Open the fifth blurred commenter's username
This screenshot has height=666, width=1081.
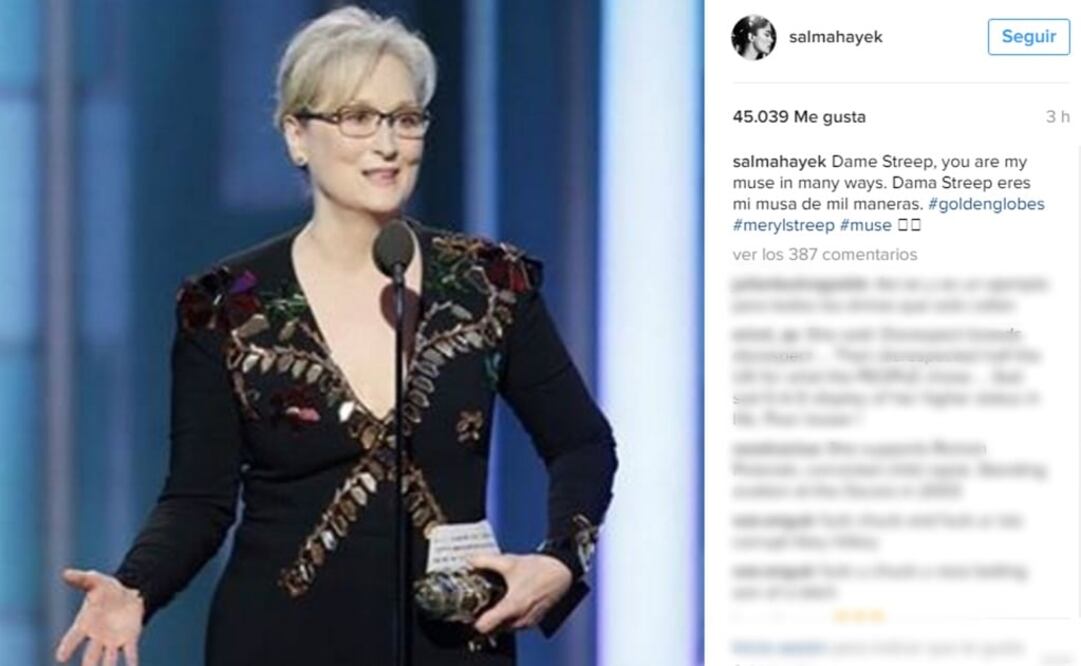(x=772, y=572)
